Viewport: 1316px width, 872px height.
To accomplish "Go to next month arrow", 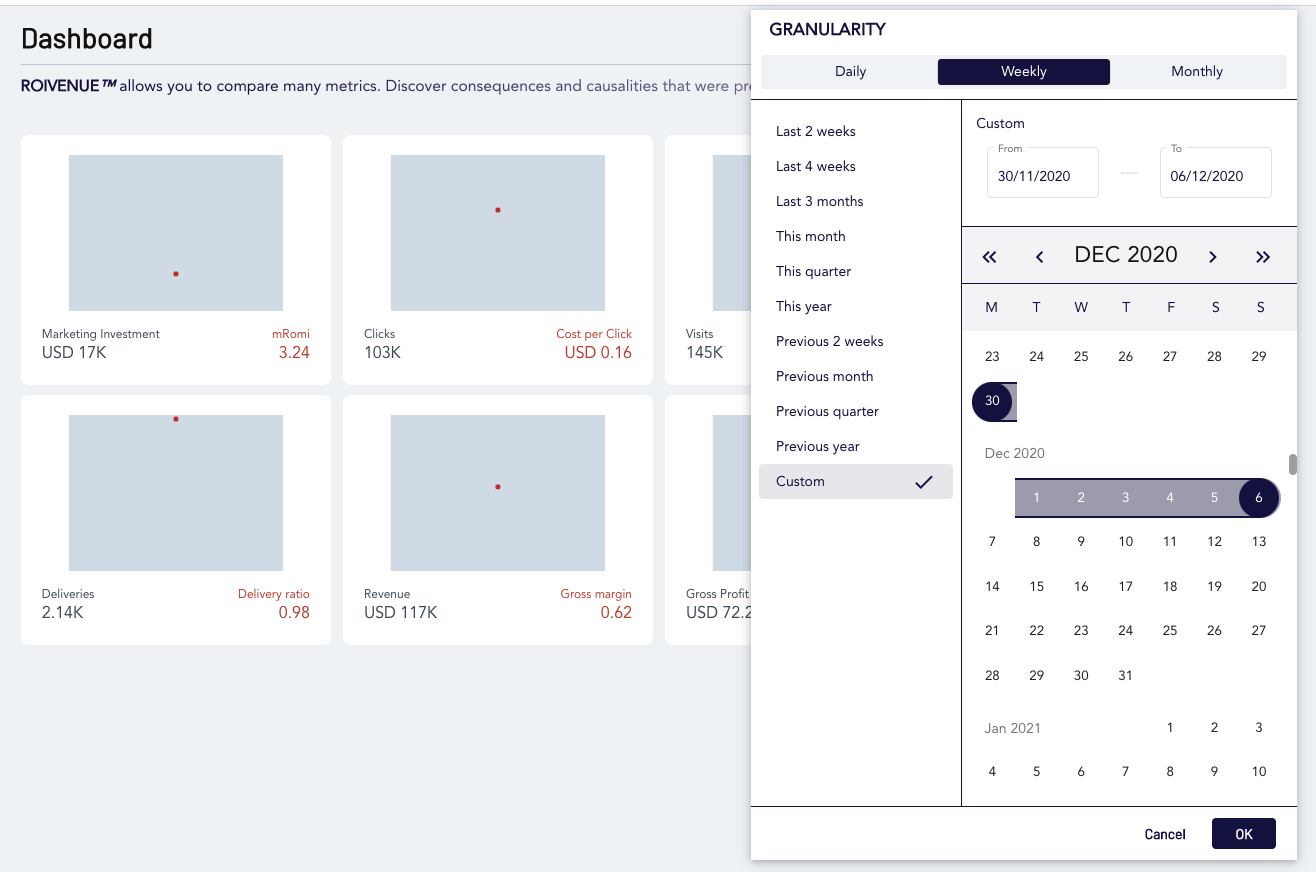I will [1212, 257].
